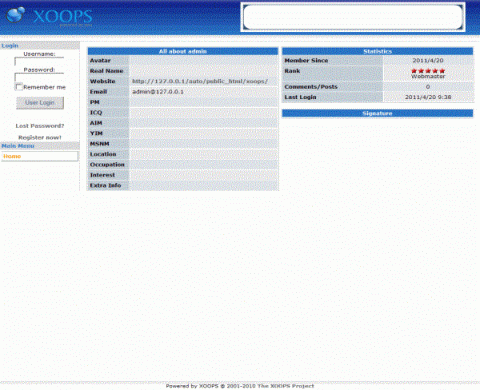Click the Statistics header
The width and height of the screenshot is (480, 390).
tap(377, 51)
